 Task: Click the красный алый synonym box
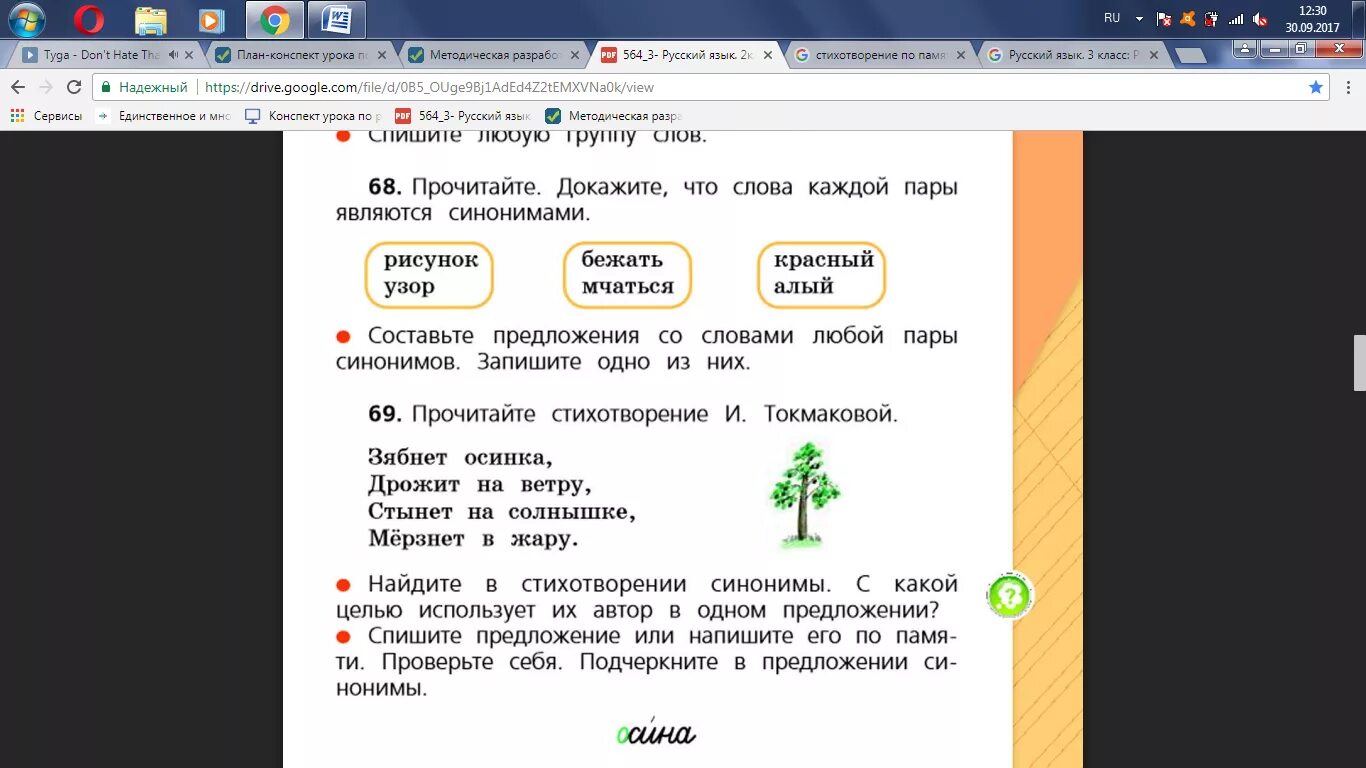821,274
